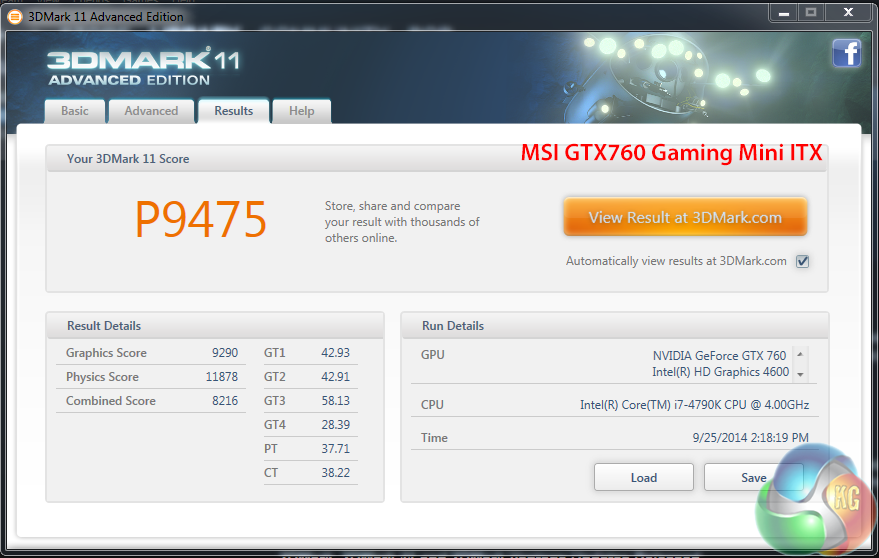Click the Run Details panel header
This screenshot has height=558, width=879.
pos(614,326)
